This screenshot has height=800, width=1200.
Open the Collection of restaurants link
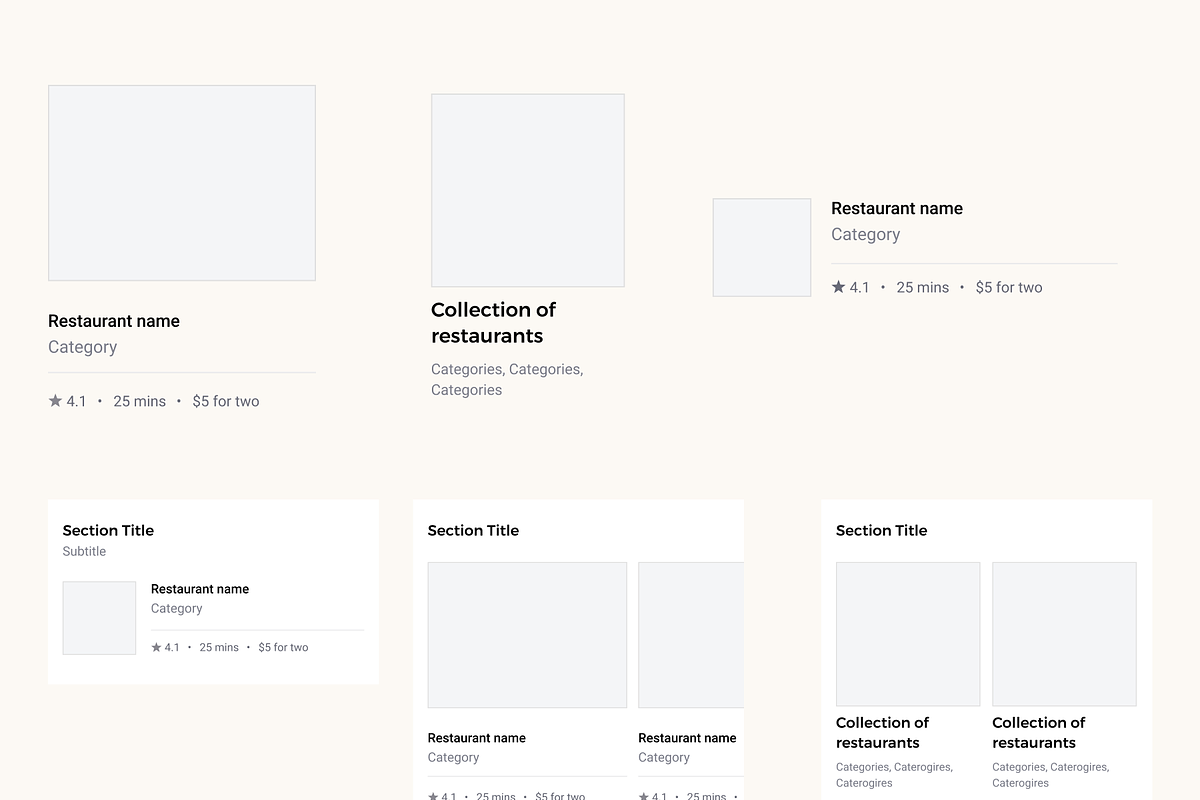(x=493, y=322)
